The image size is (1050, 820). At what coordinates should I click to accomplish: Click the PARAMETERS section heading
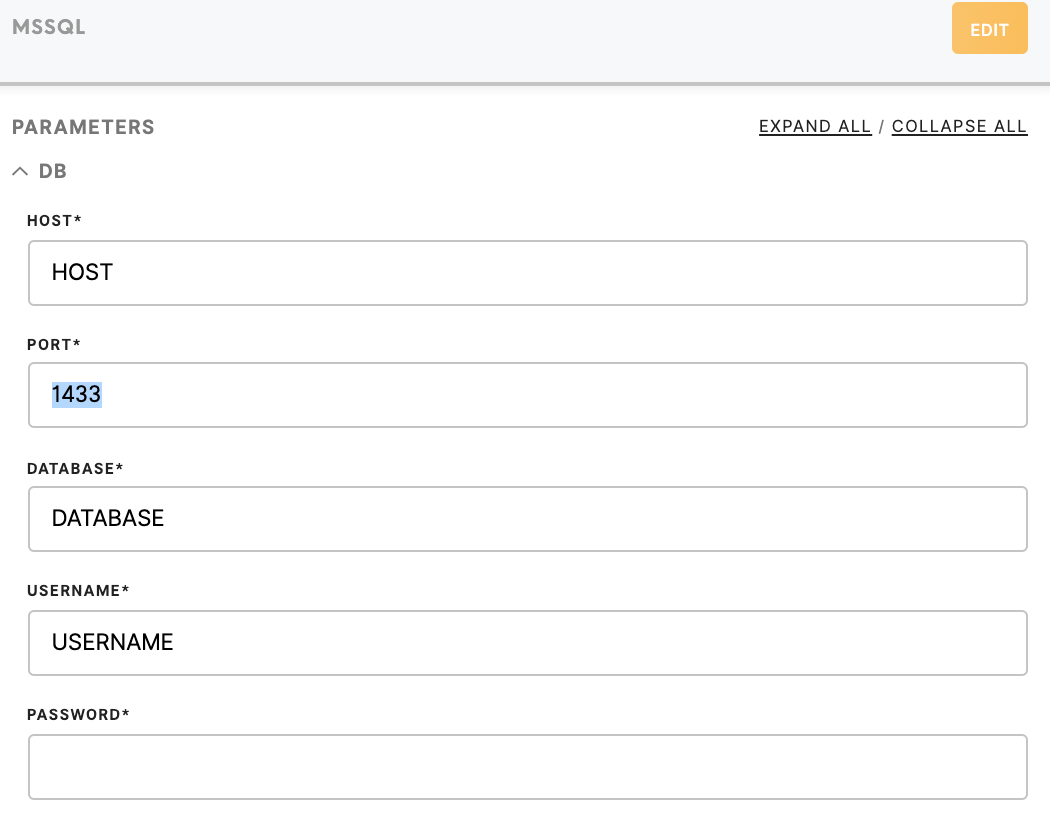[x=83, y=127]
